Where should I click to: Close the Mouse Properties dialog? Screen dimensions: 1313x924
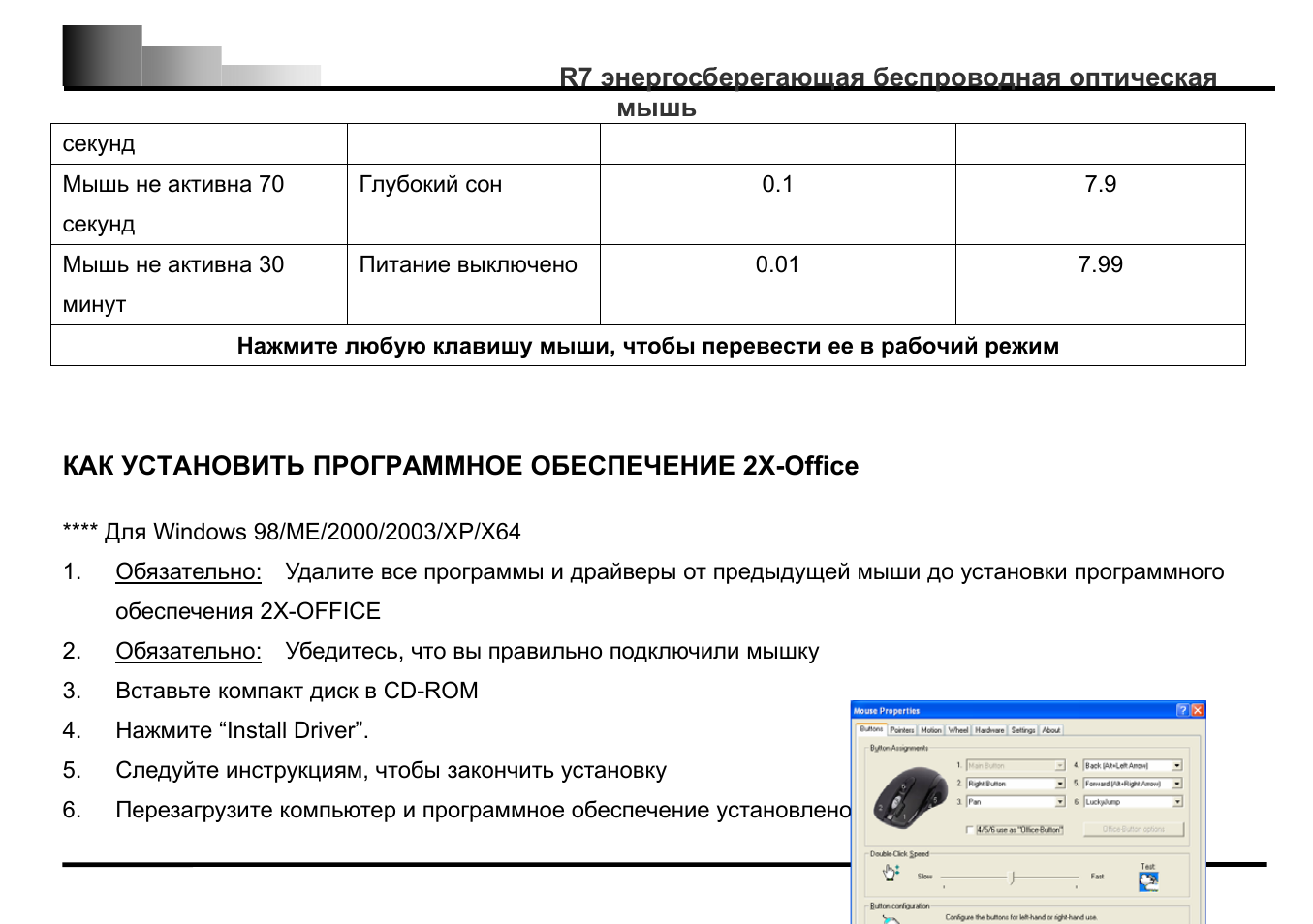pos(1198,711)
